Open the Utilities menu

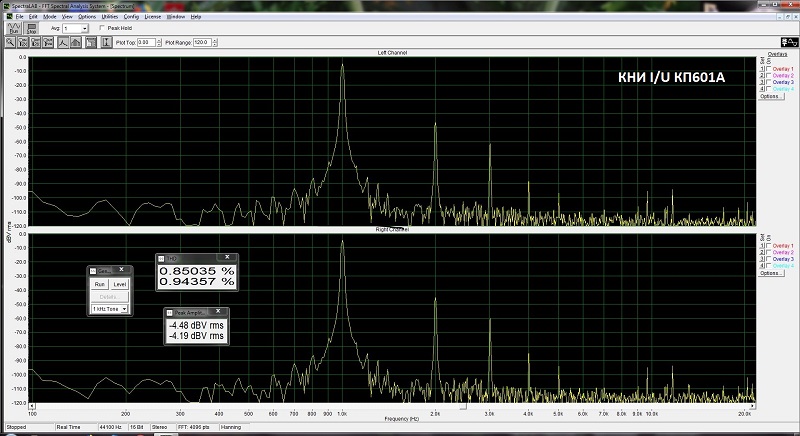pyautogui.click(x=110, y=17)
